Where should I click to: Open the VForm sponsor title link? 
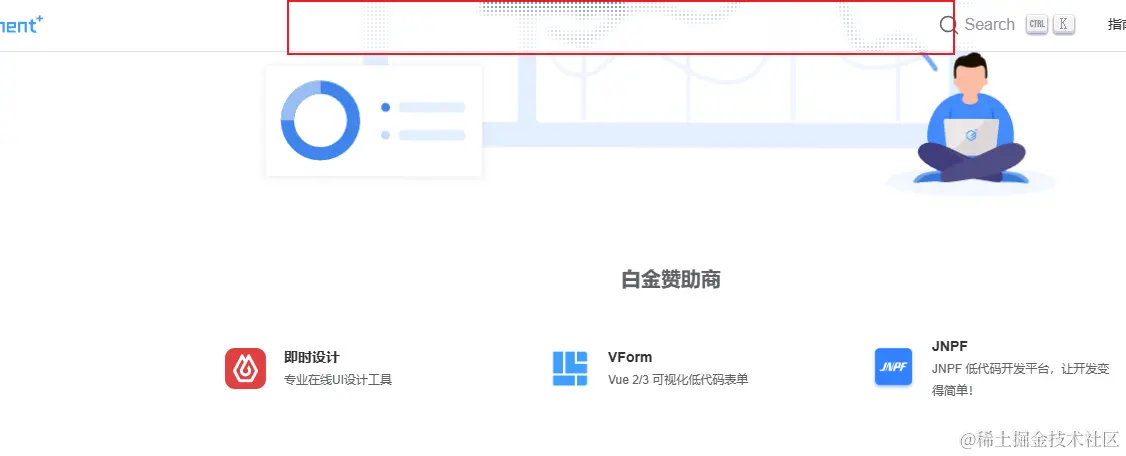(x=630, y=357)
